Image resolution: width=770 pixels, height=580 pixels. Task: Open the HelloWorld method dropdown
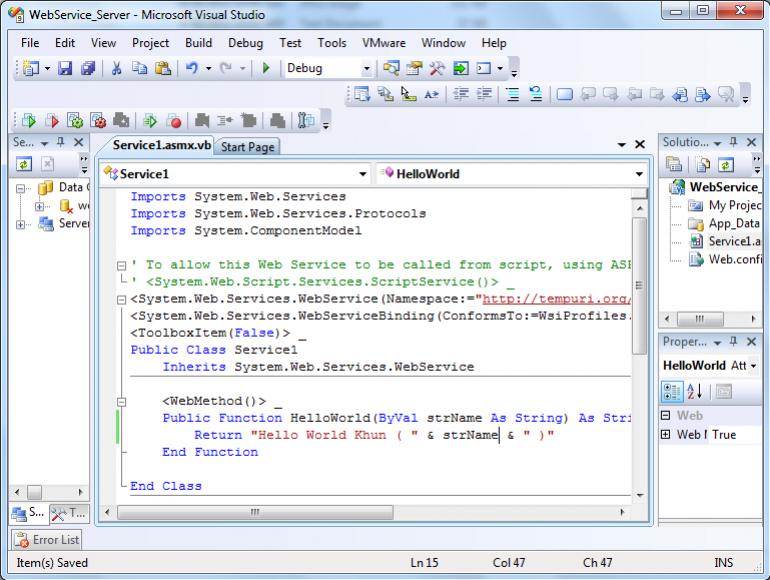tap(639, 173)
